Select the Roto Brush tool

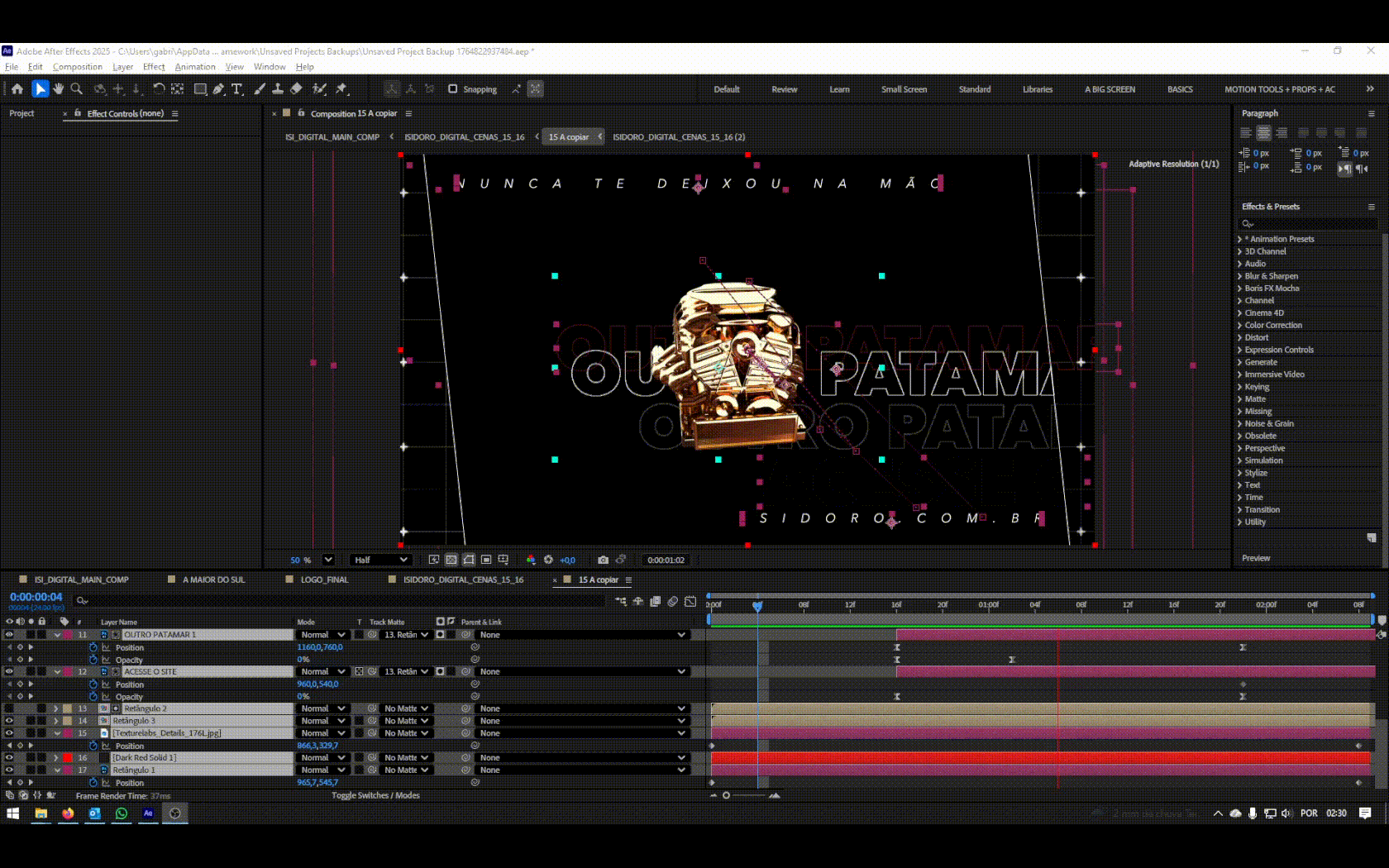pos(319,88)
